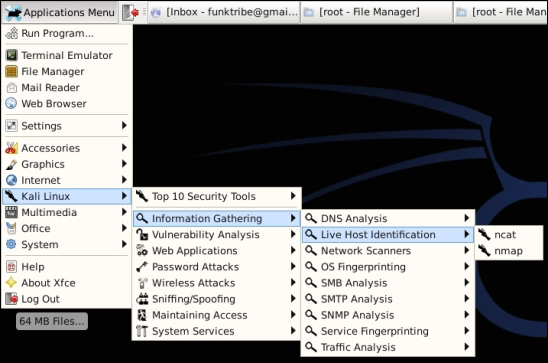Expand Top 10 Security Tools arrow
The image size is (548, 363).
293,196
